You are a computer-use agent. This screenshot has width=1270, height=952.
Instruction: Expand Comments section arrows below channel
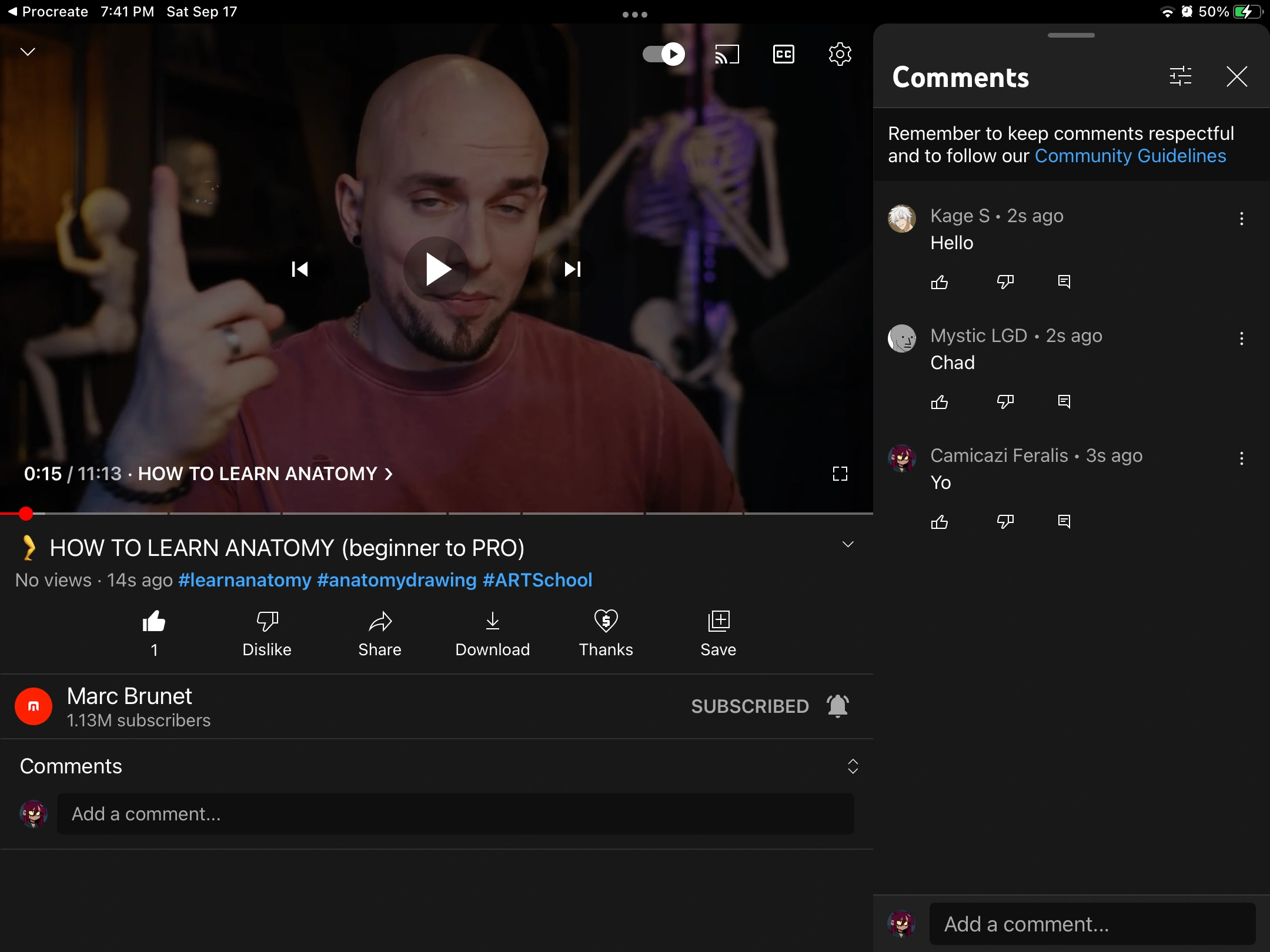[853, 766]
